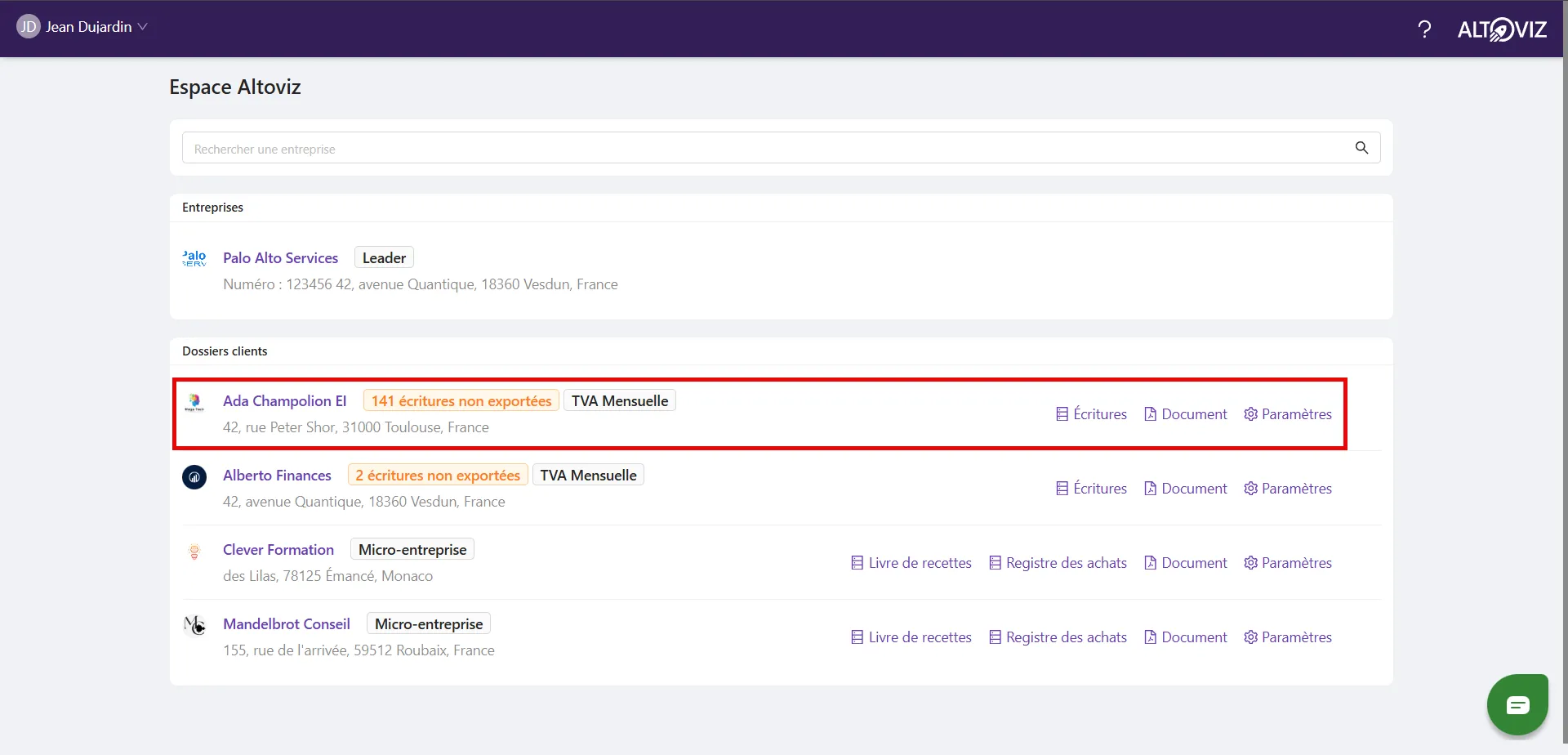Click address 155, rue de l'arrivée, Roubaix
This screenshot has height=755, width=1568.
point(359,650)
